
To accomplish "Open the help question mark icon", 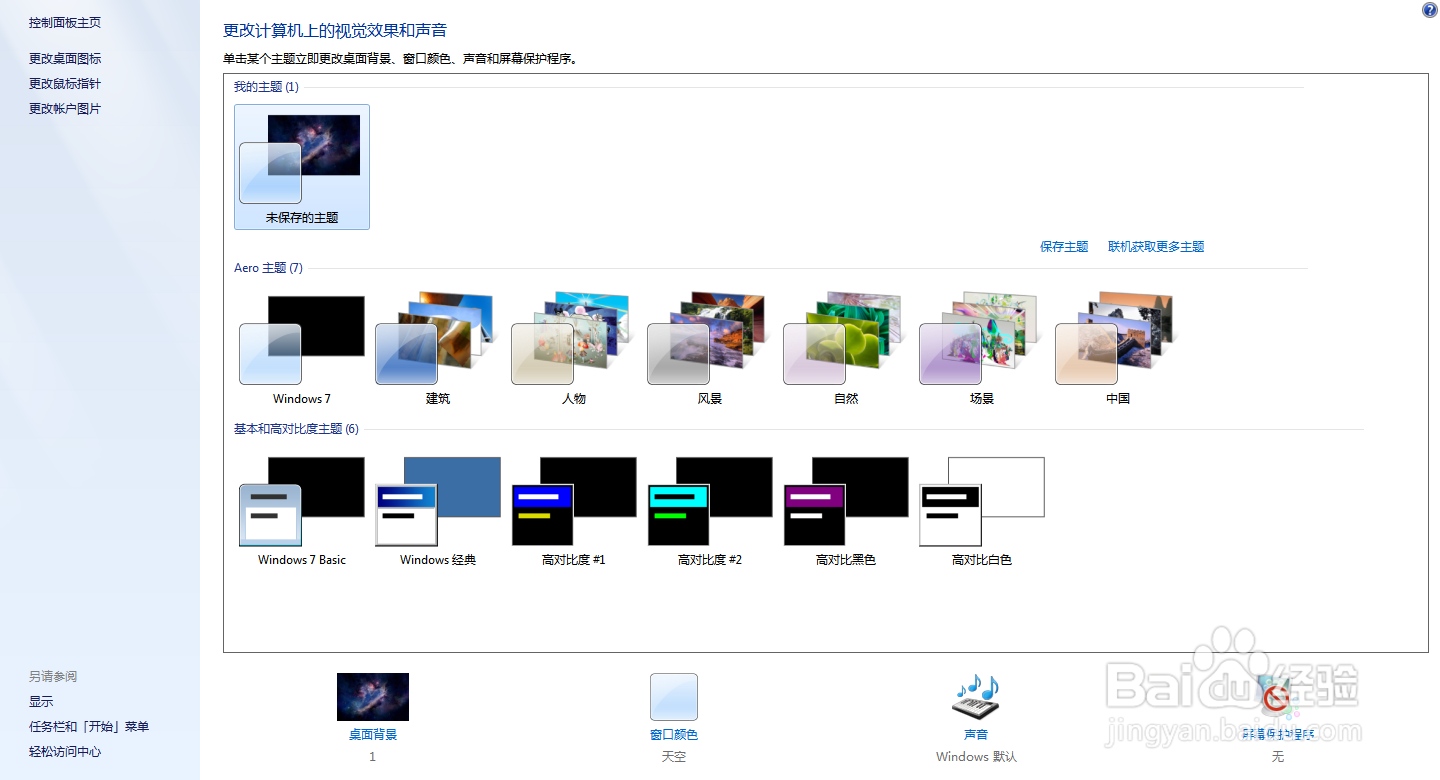I will click(x=1429, y=10).
